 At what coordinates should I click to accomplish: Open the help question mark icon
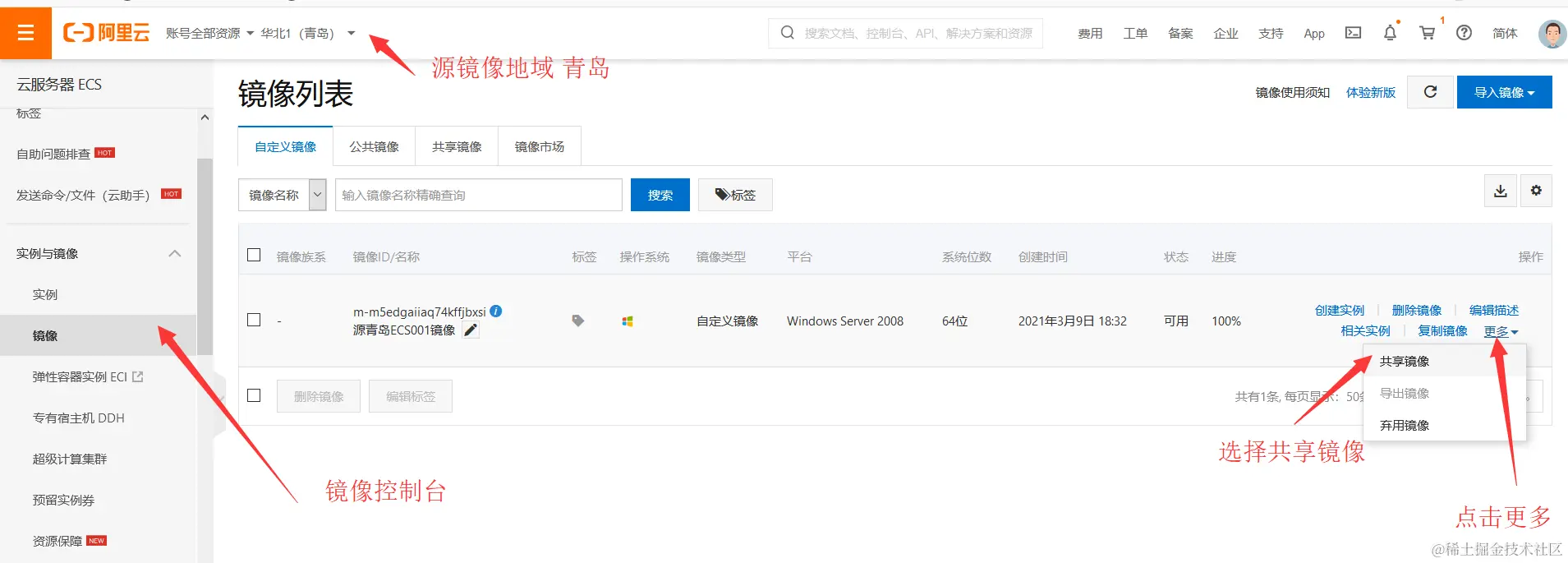1464,33
